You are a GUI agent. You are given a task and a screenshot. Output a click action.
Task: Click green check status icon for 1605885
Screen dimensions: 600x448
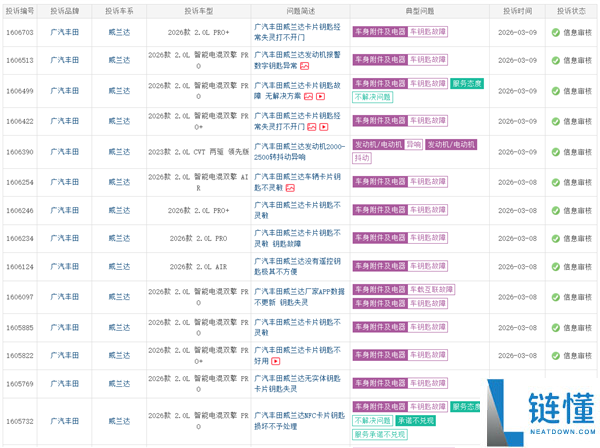click(556, 328)
